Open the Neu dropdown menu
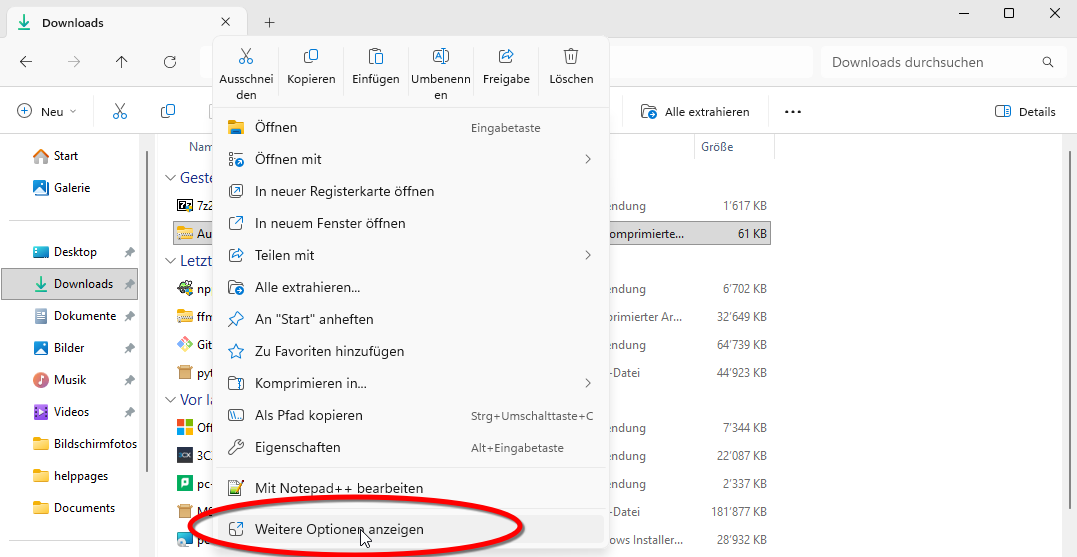This screenshot has height=557, width=1077. [x=47, y=111]
